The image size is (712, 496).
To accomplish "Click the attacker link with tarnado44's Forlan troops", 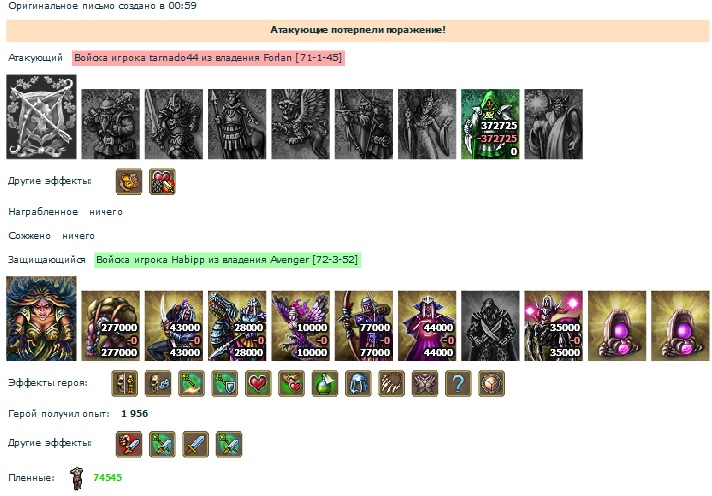I will point(208,58).
